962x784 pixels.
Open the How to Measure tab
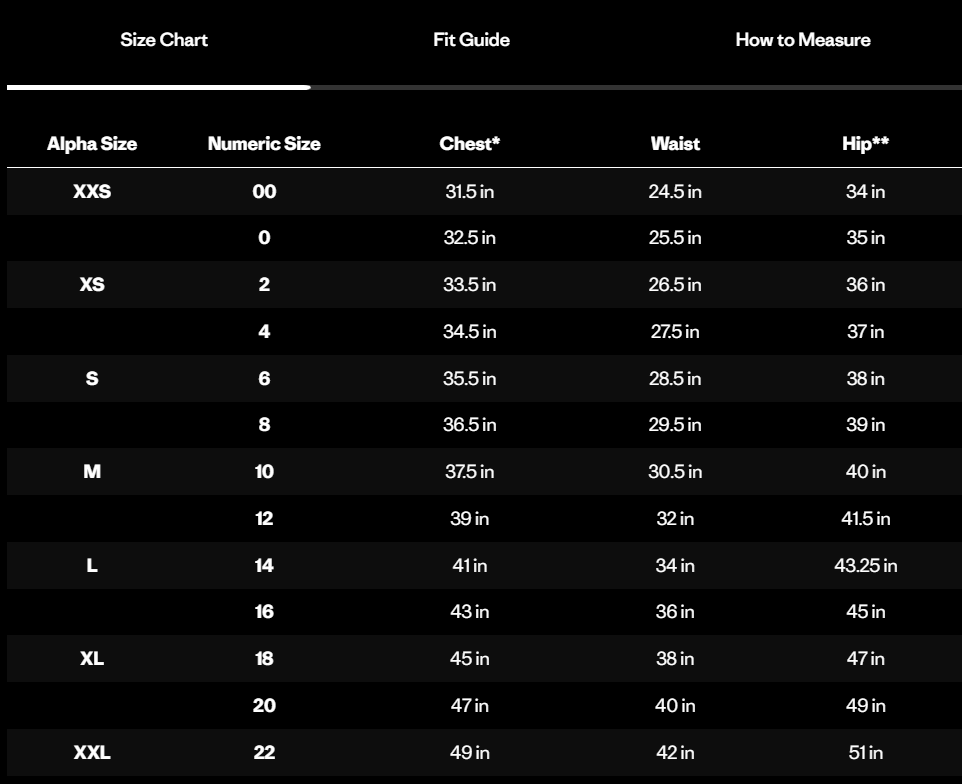(x=802, y=40)
